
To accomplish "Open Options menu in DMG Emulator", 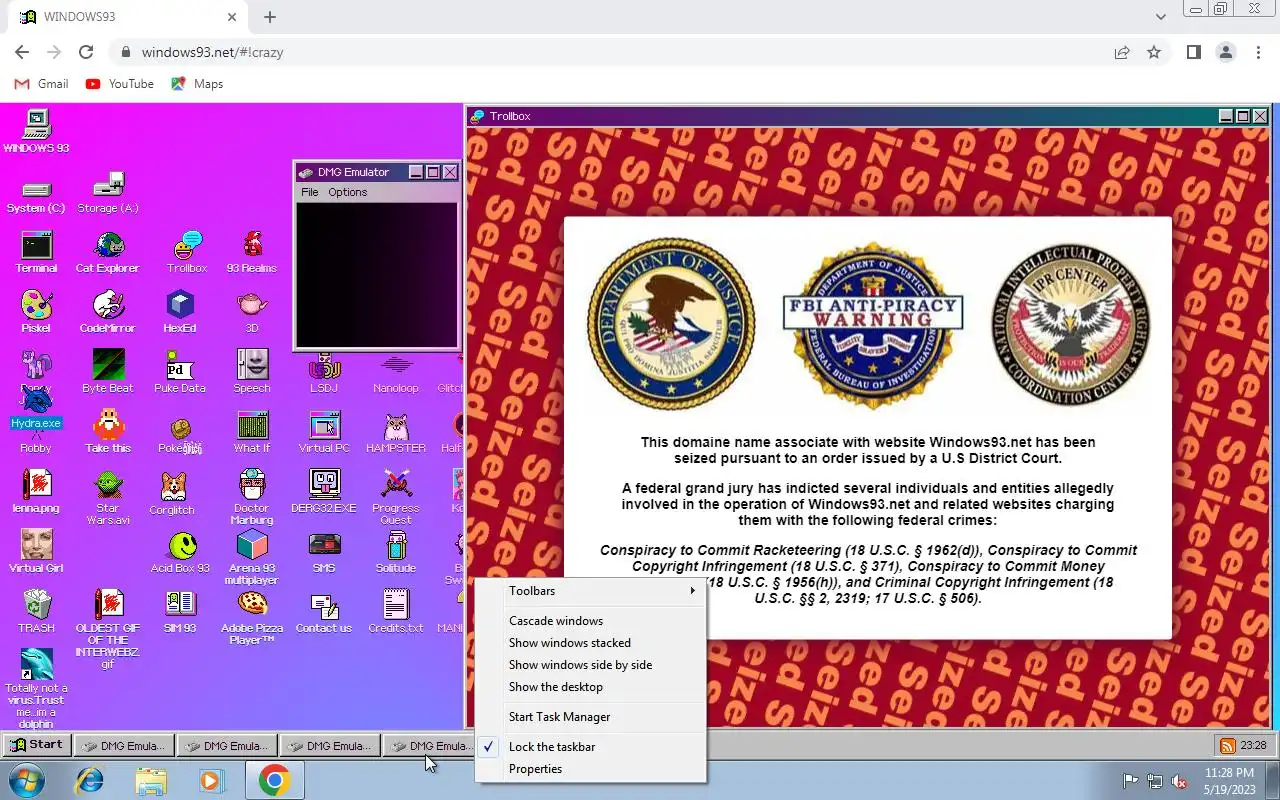I will [x=348, y=192].
